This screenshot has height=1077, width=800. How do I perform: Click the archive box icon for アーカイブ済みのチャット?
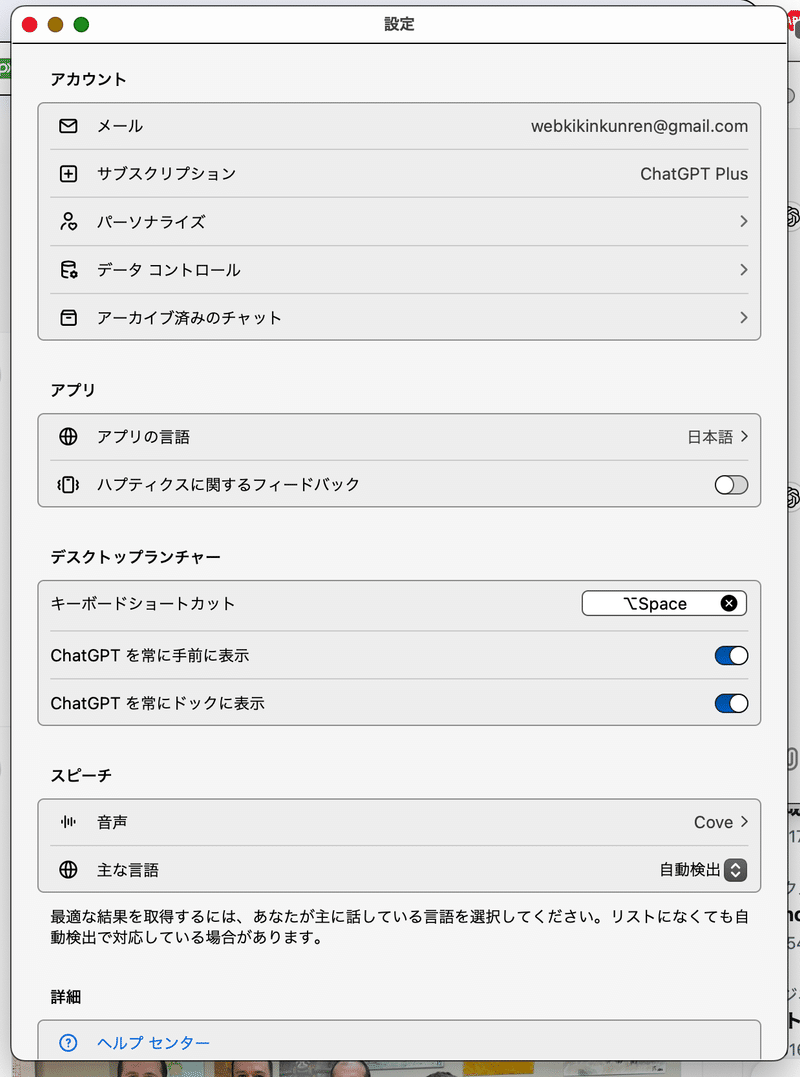pyautogui.click(x=68, y=317)
